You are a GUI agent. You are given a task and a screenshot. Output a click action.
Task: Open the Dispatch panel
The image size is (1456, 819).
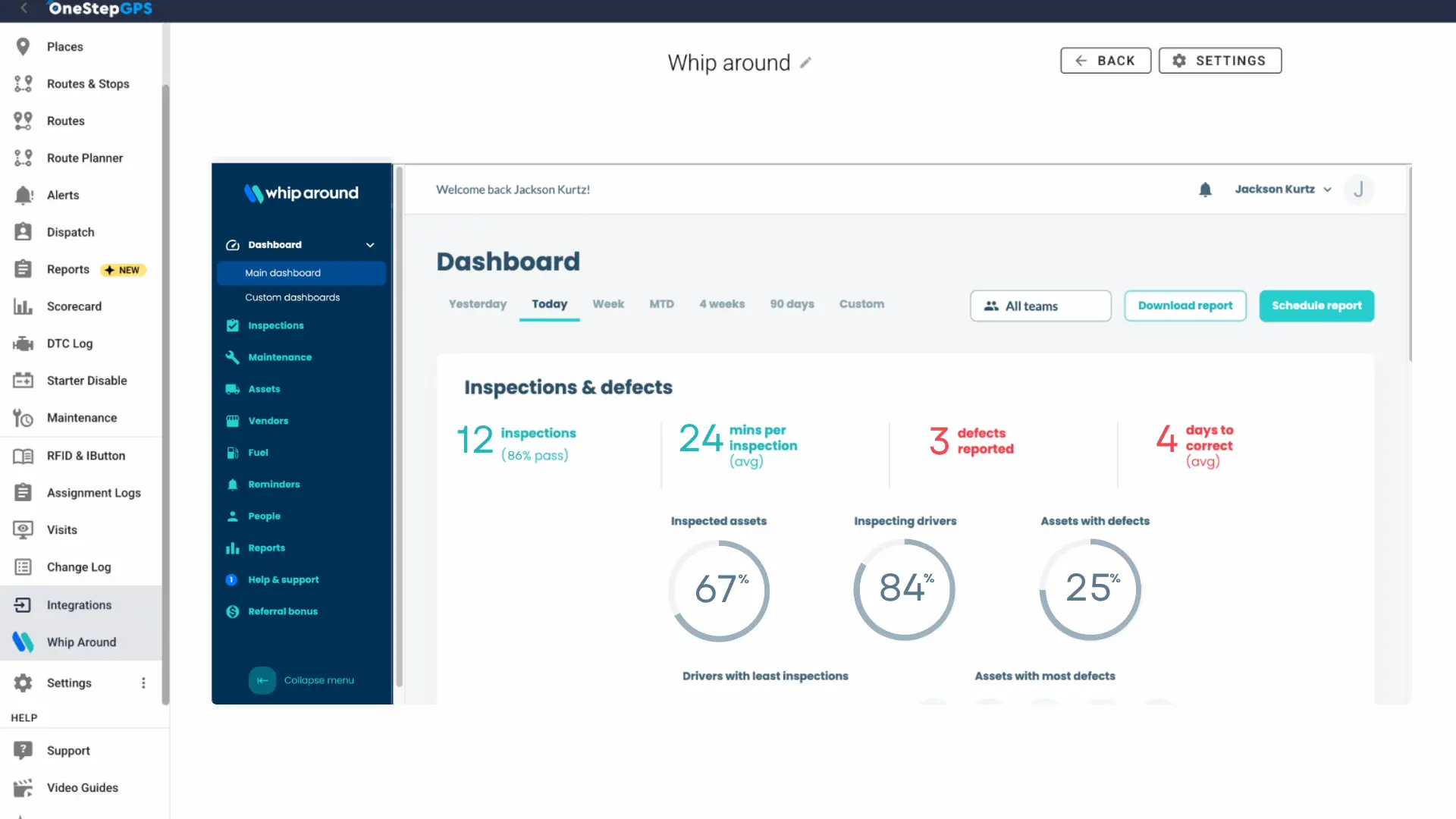point(24,232)
